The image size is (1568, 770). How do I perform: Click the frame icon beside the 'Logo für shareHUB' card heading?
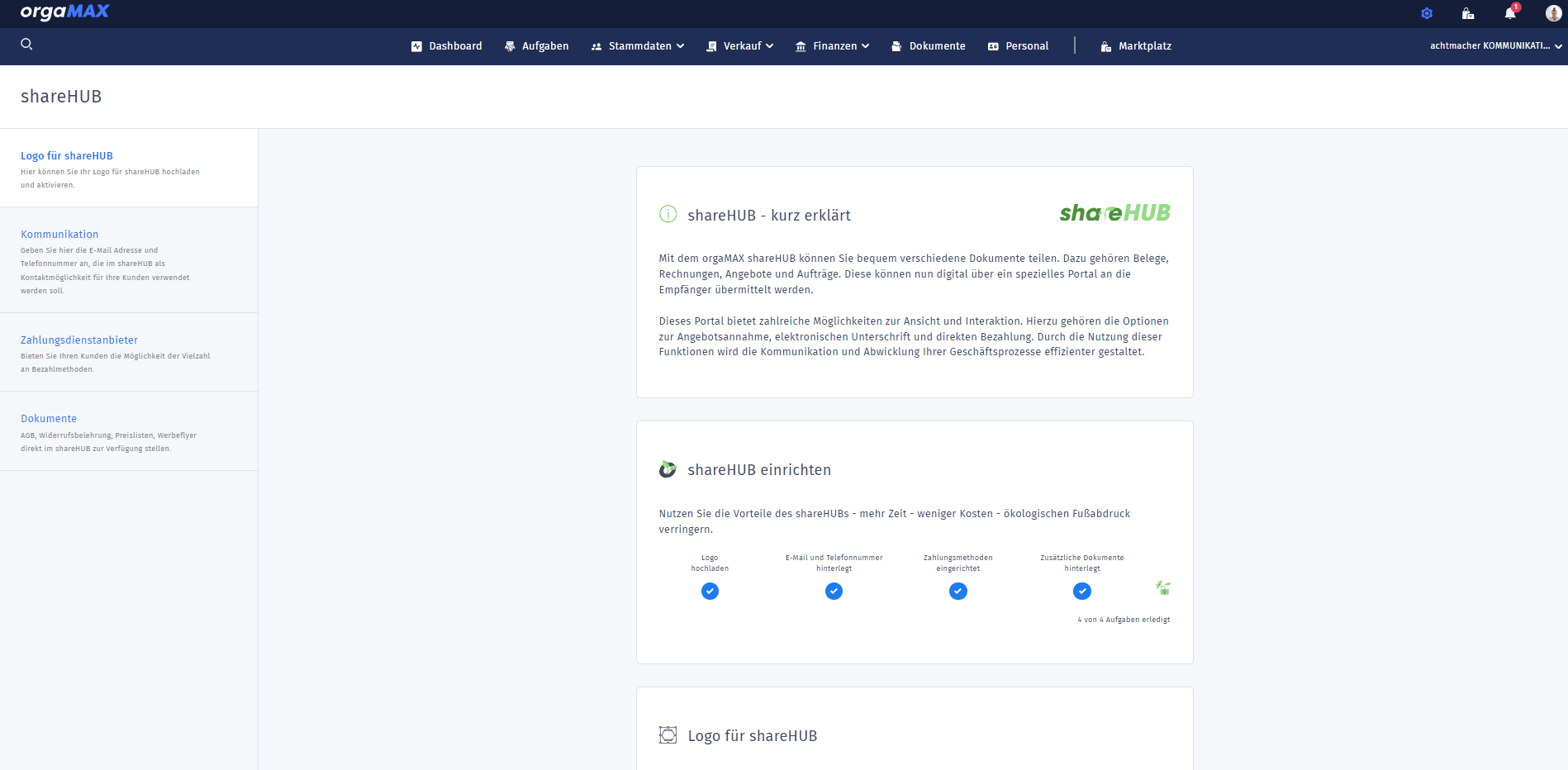pos(668,735)
